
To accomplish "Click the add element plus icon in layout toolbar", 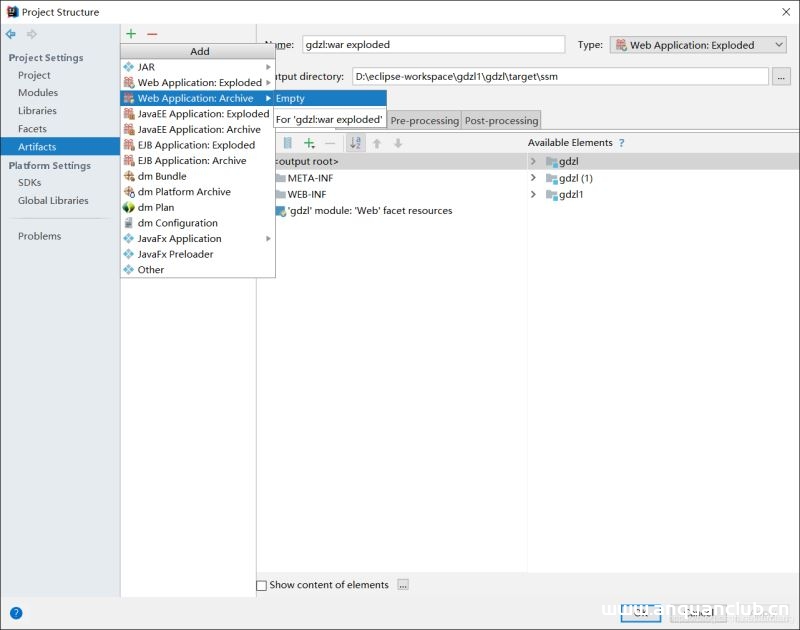I will [309, 144].
